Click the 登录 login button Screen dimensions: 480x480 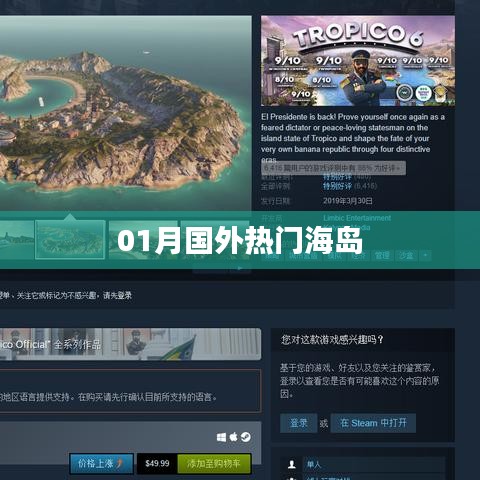coord(298,423)
